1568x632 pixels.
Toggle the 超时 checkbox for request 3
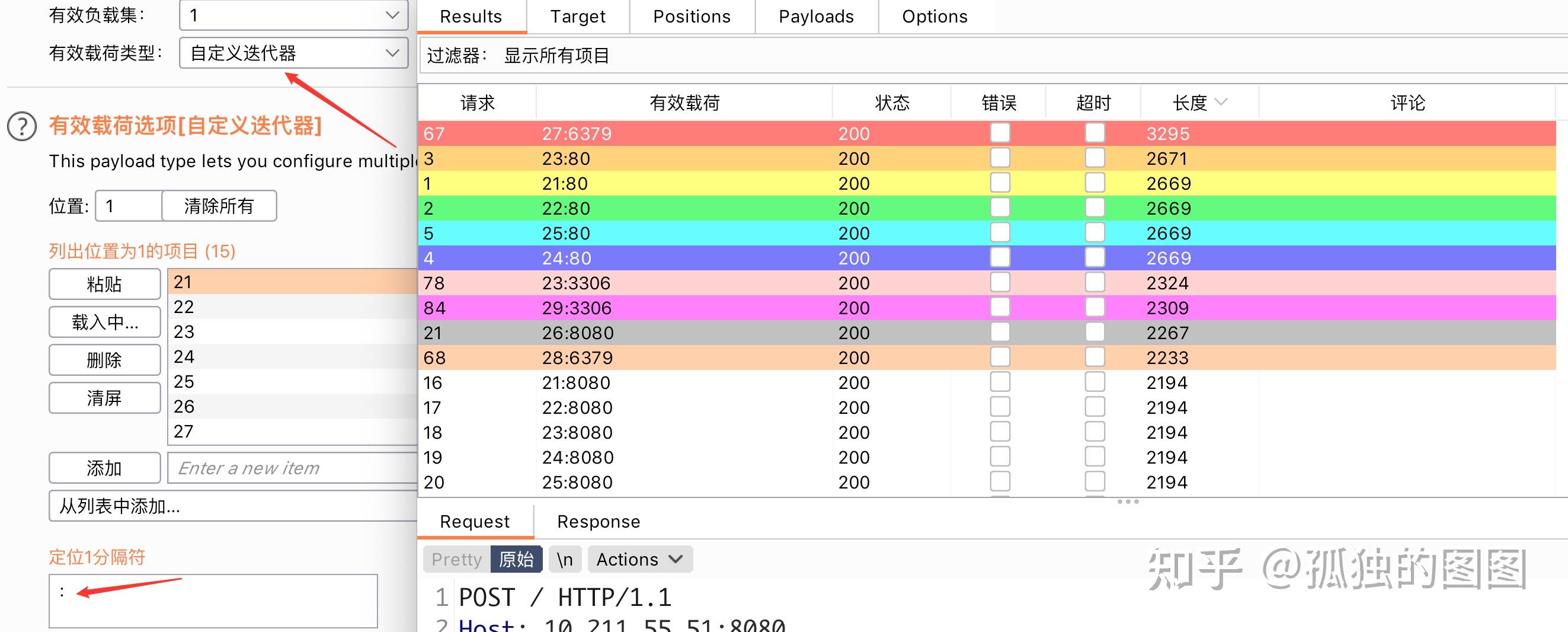click(x=1094, y=157)
